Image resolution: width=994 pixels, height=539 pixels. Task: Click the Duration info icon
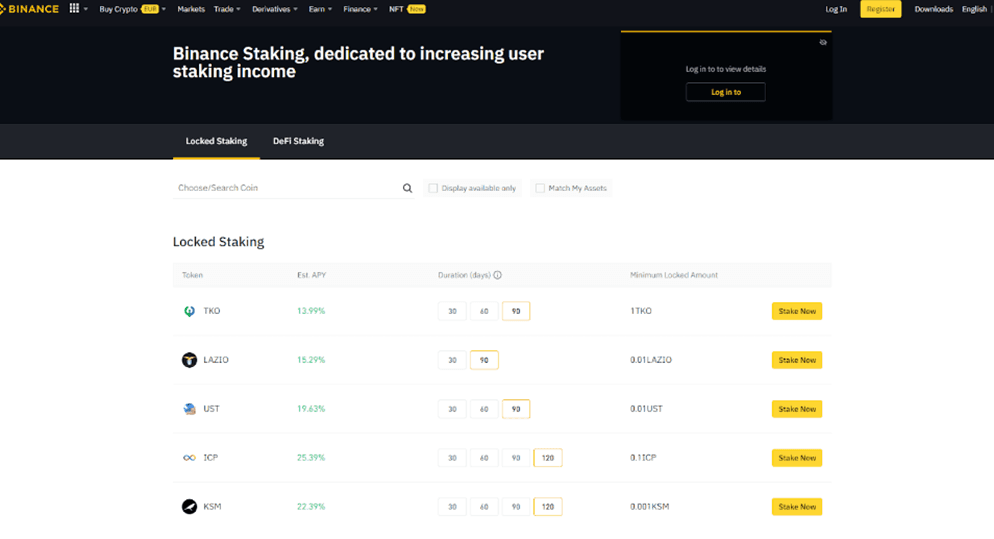click(x=497, y=275)
